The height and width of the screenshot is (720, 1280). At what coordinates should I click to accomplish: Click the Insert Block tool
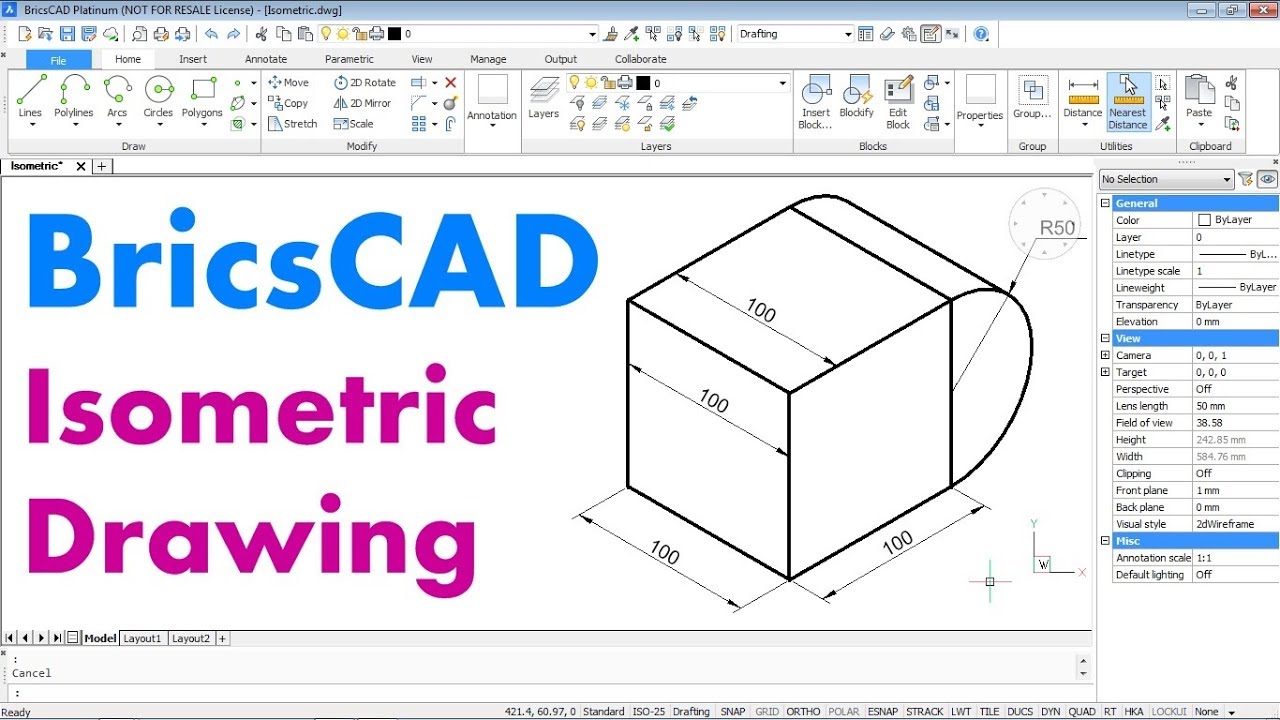pyautogui.click(x=816, y=102)
